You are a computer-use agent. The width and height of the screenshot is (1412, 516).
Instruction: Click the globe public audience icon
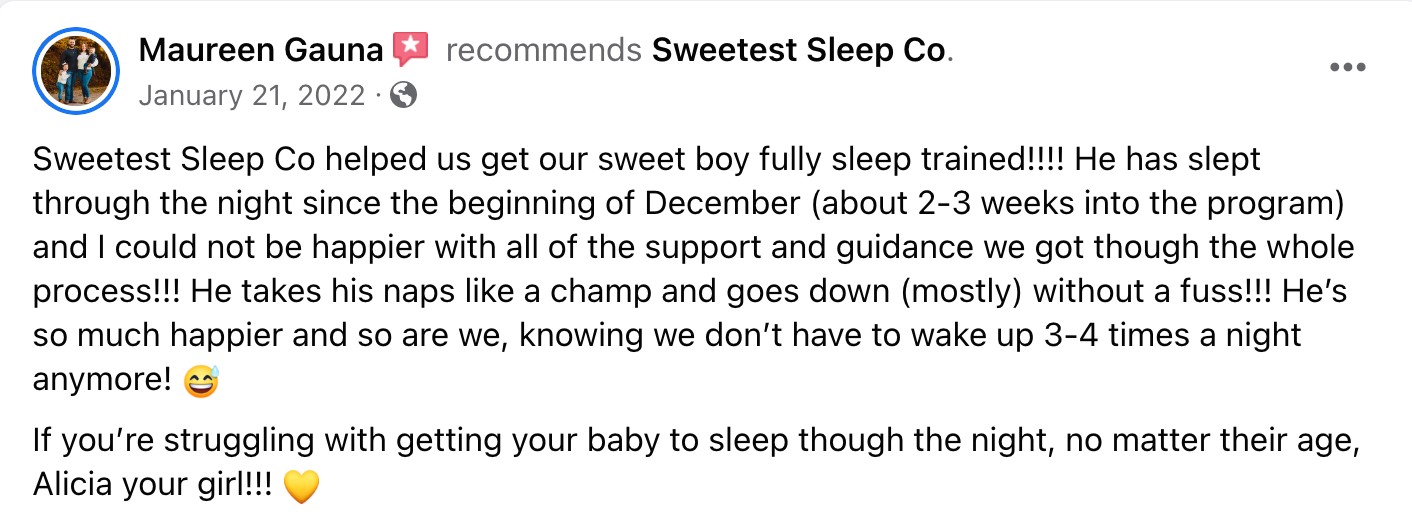click(404, 96)
